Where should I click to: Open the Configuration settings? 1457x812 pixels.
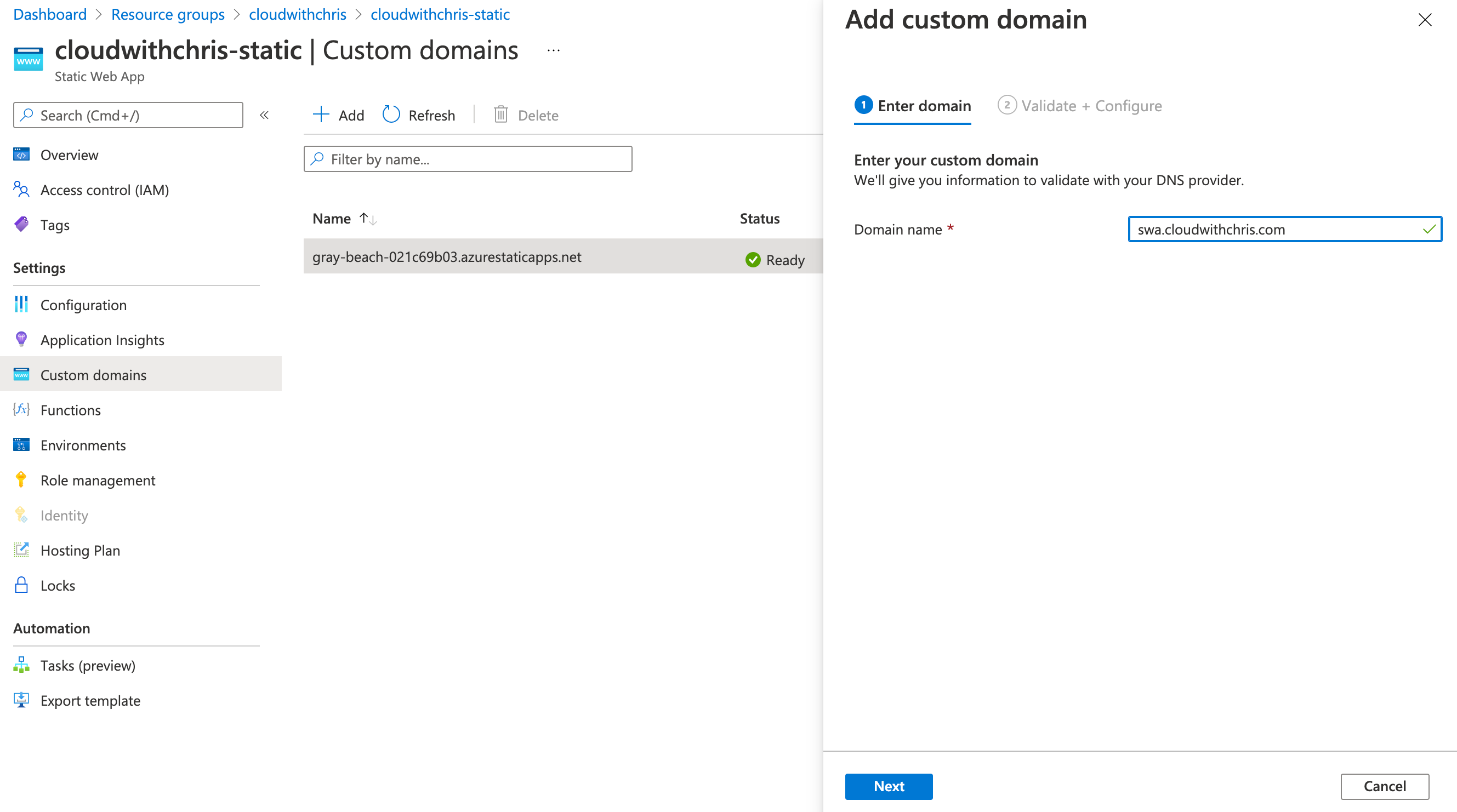84,304
